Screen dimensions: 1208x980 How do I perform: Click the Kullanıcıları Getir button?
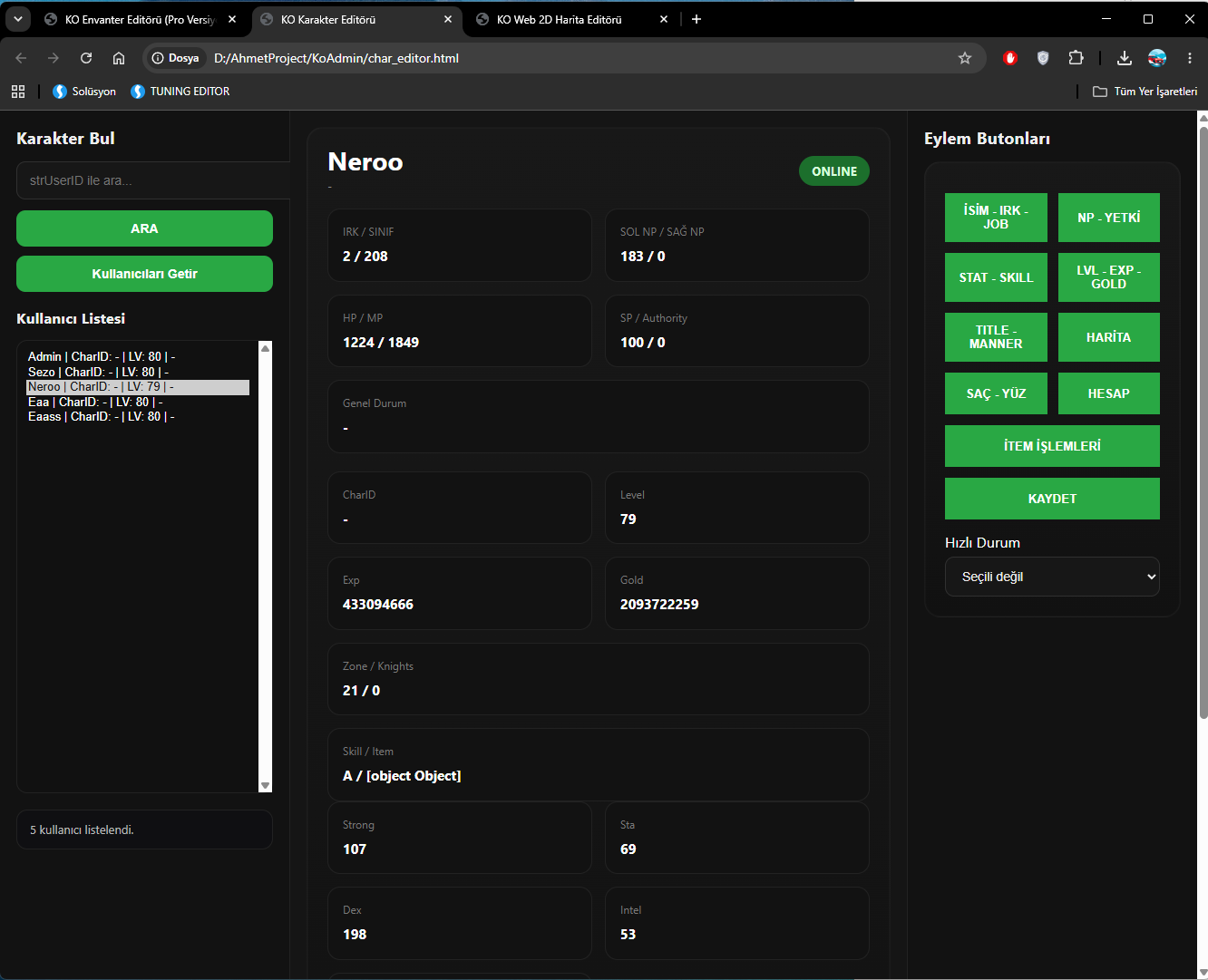click(144, 274)
